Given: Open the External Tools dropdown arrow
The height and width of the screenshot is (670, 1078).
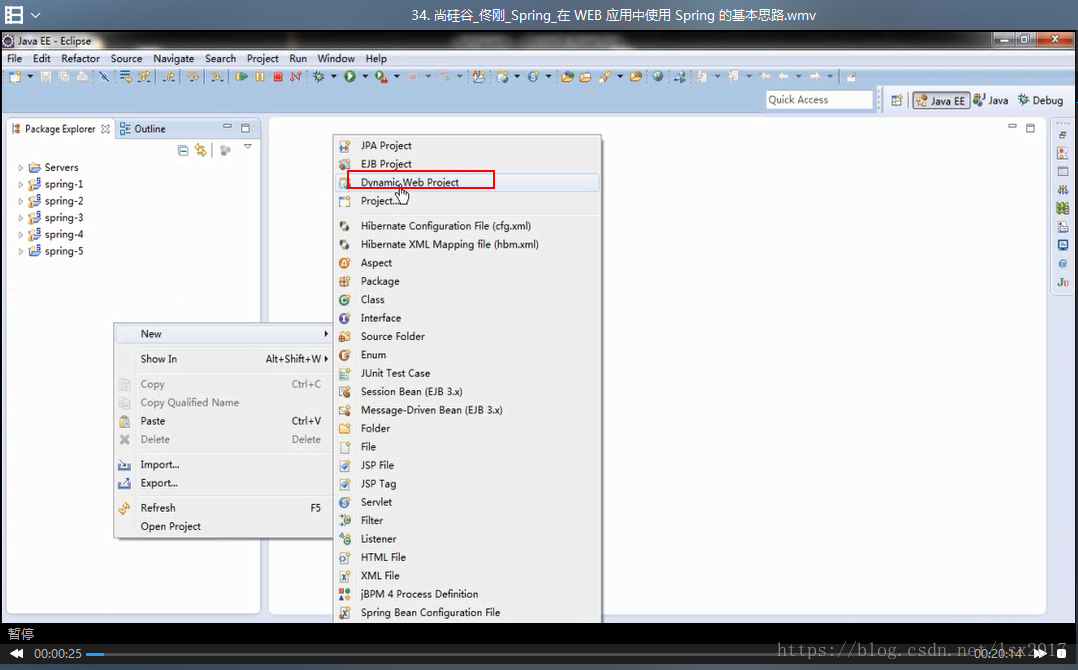Looking at the screenshot, I should [x=397, y=77].
